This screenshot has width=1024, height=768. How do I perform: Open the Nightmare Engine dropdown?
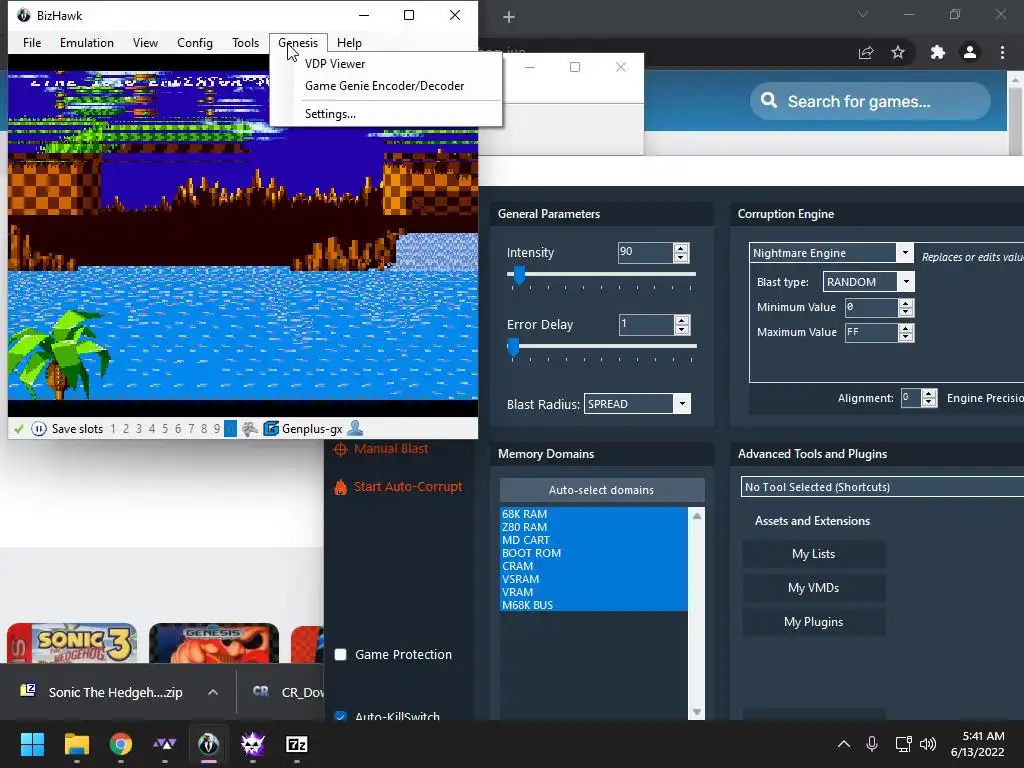904,253
